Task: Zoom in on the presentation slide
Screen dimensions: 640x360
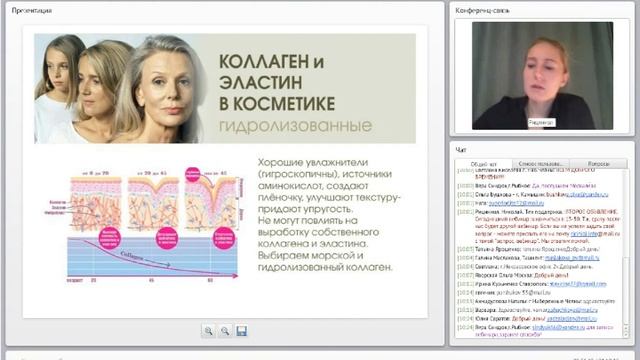Action: [208, 331]
